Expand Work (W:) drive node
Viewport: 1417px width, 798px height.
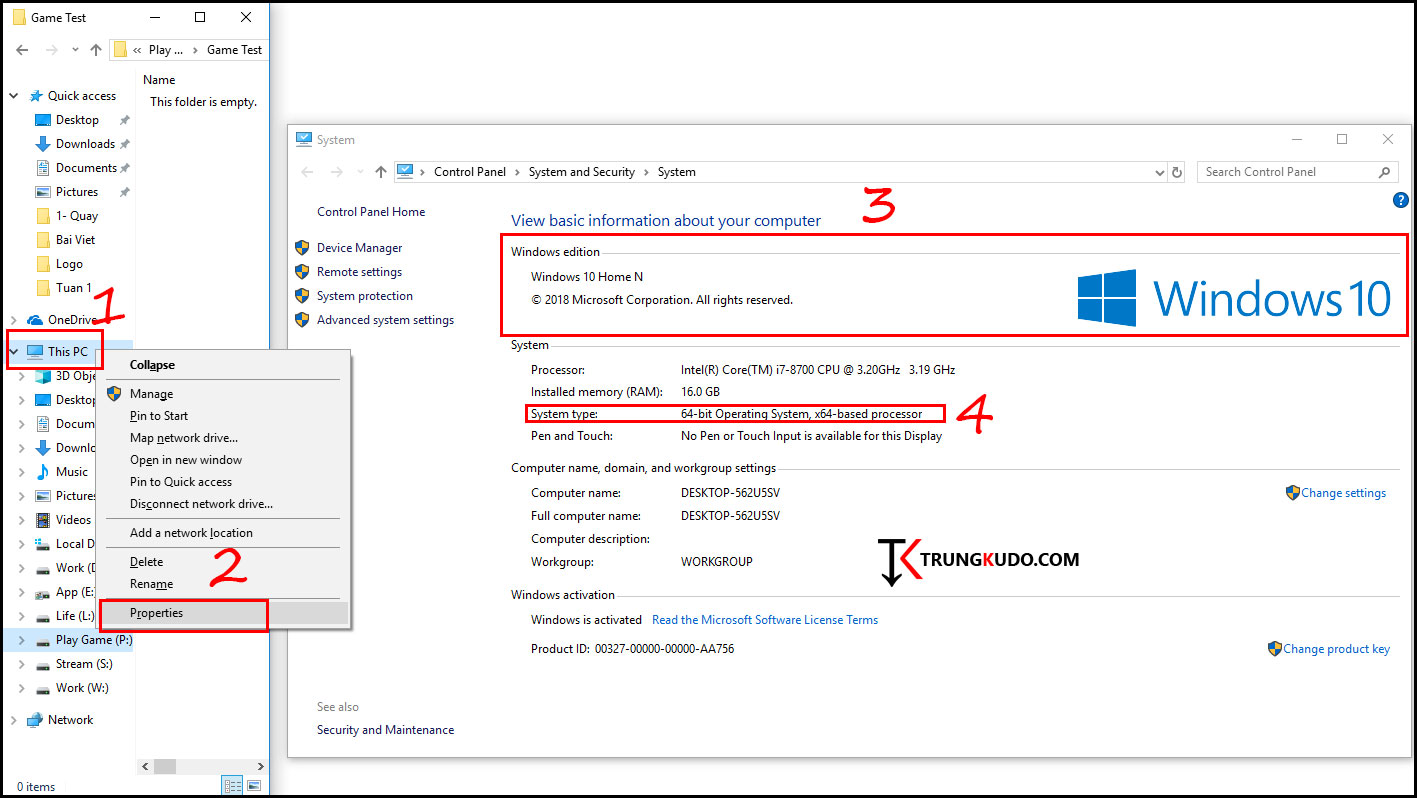tap(22, 688)
